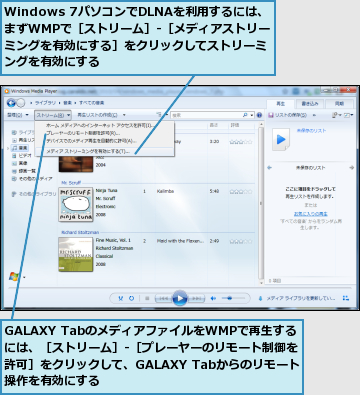The image size is (360, 395).
Task: Click the Stop playback button
Action: tap(147, 298)
